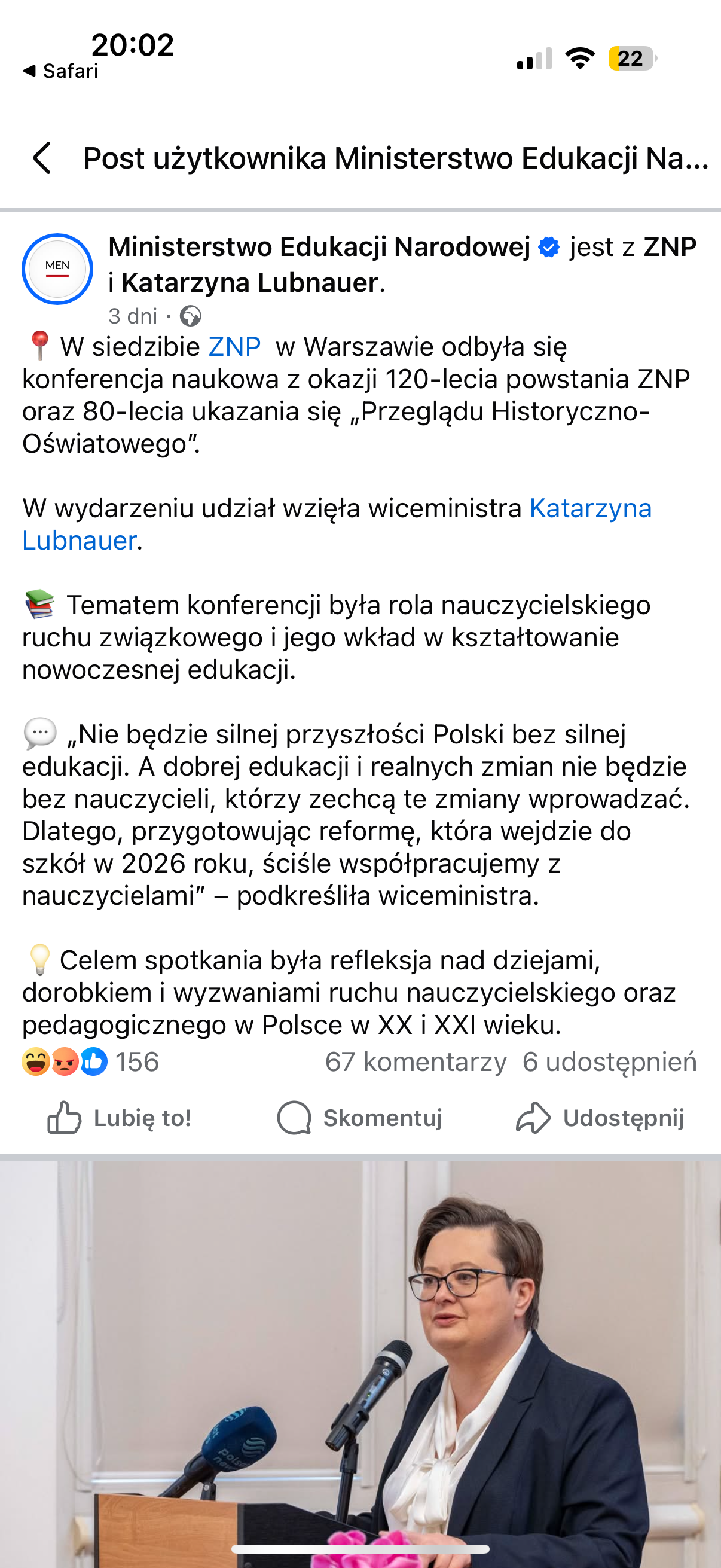721x1568 pixels.
Task: View the 6 udostępnień shares
Action: point(609,1062)
